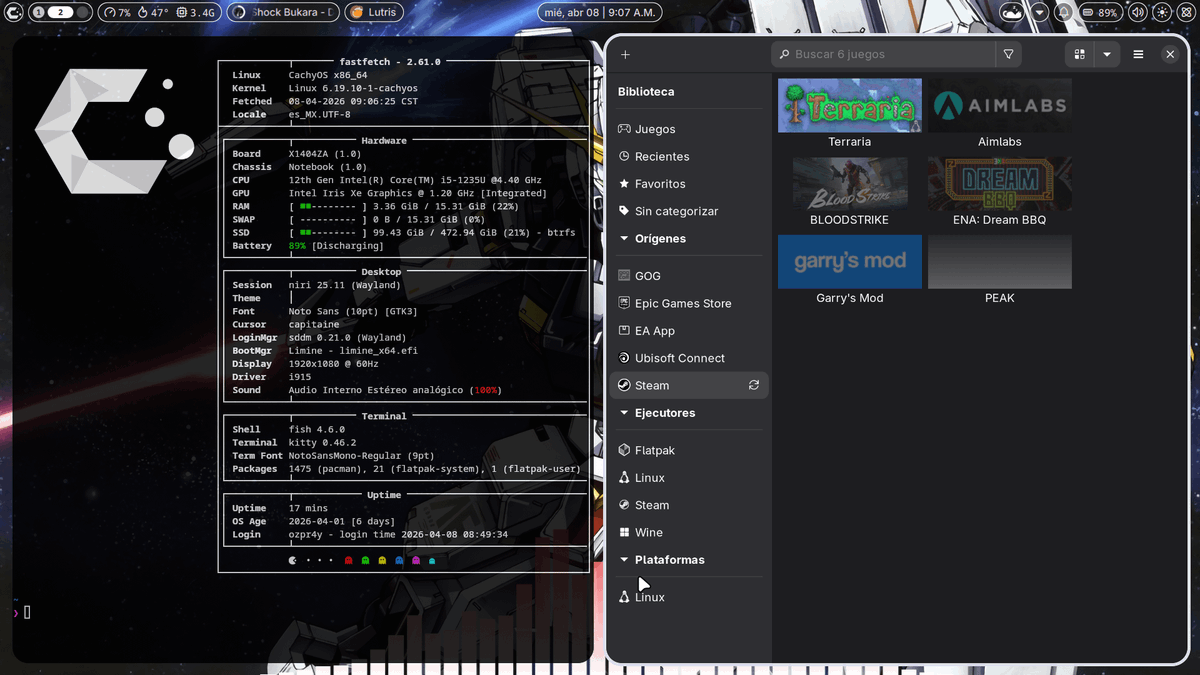Open the add game plus icon
This screenshot has width=1200, height=675.
click(x=626, y=54)
